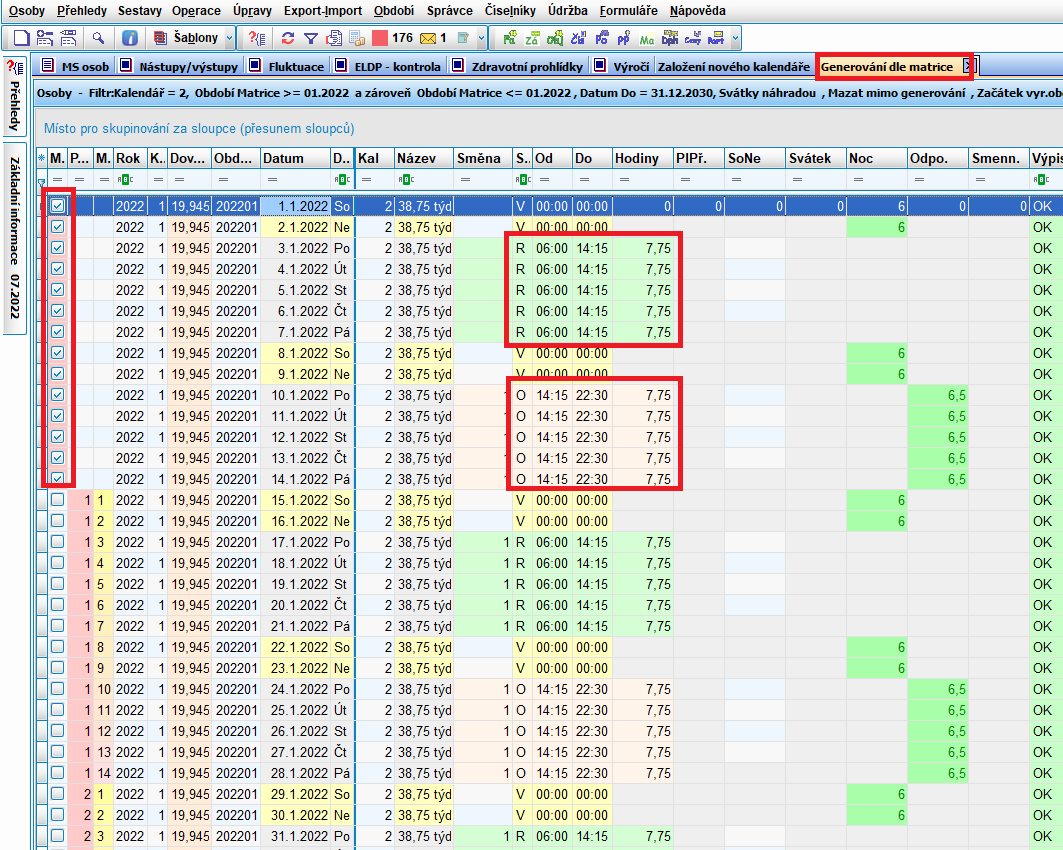Image resolution: width=1063 pixels, height=850 pixels.
Task: Uncheck the checkbox for row 3.1.2022
Action: pos(57,248)
